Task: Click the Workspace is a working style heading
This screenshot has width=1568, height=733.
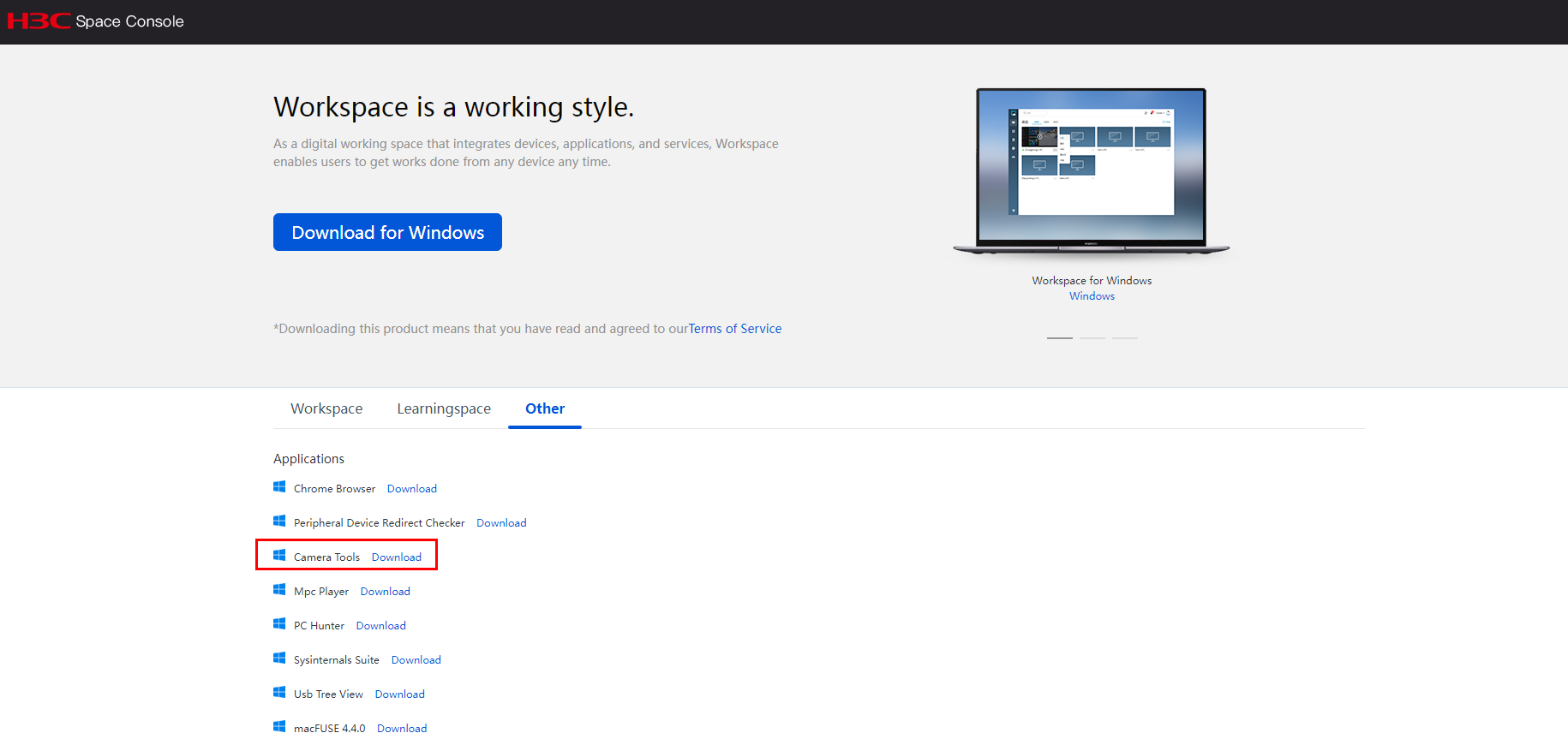Action: tap(454, 107)
